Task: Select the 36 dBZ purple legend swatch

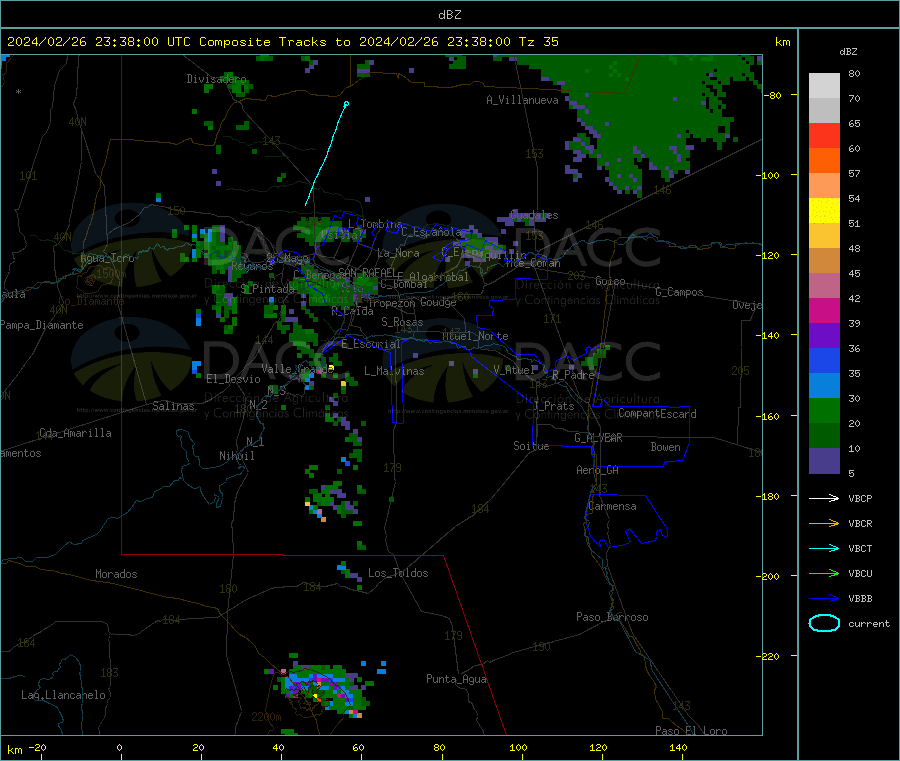Action: [x=824, y=336]
